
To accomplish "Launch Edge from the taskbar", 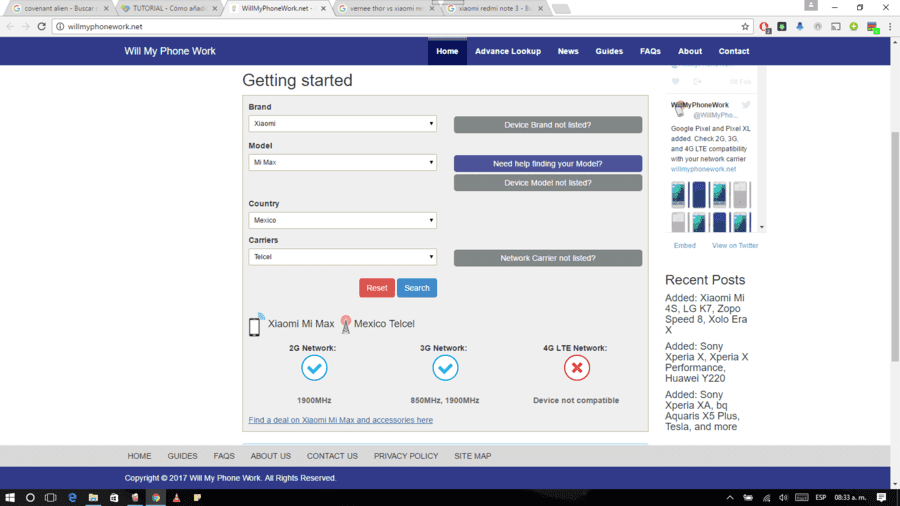I will [72, 497].
